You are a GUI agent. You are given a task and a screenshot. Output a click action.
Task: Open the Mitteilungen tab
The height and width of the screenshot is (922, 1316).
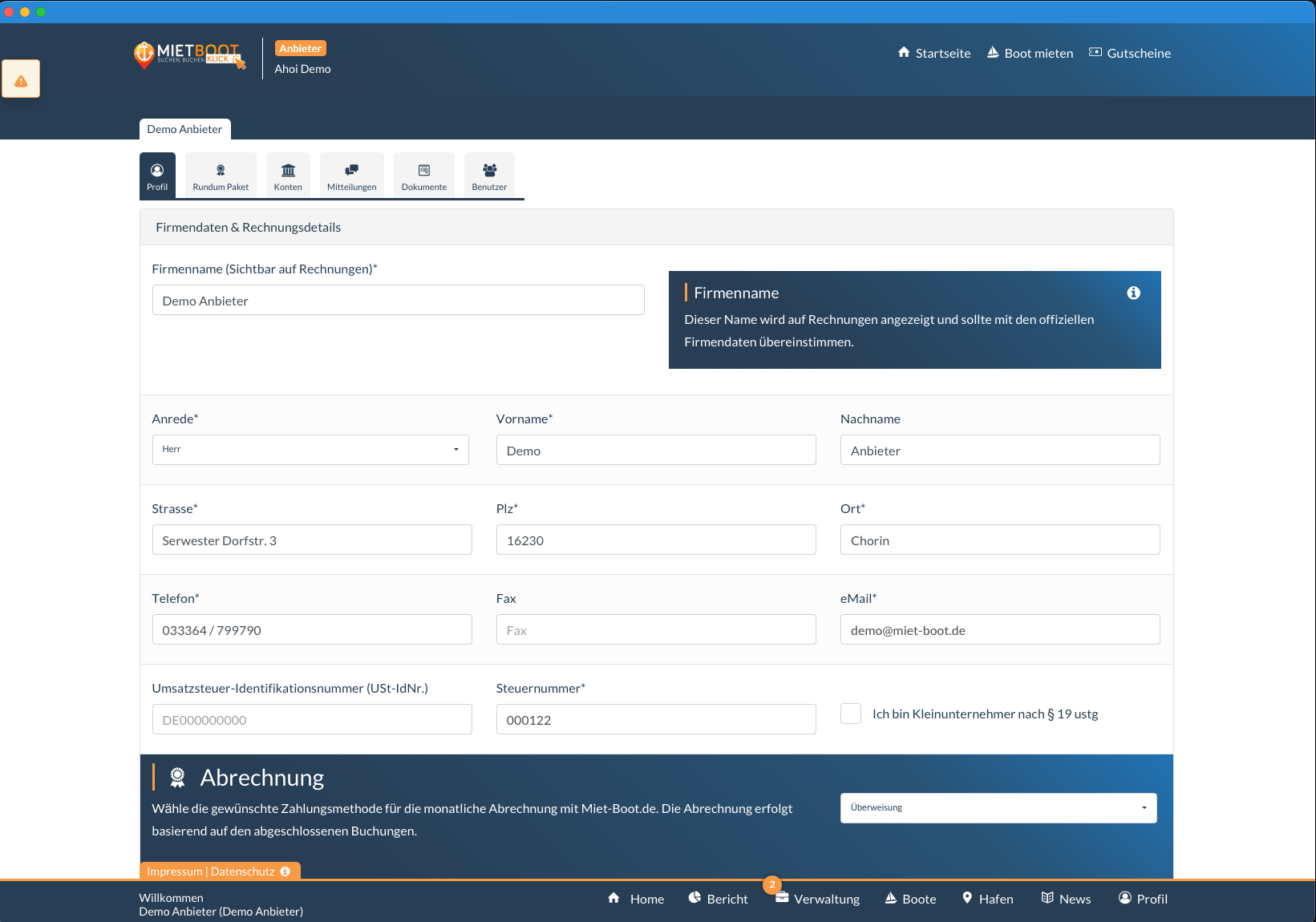click(x=351, y=176)
